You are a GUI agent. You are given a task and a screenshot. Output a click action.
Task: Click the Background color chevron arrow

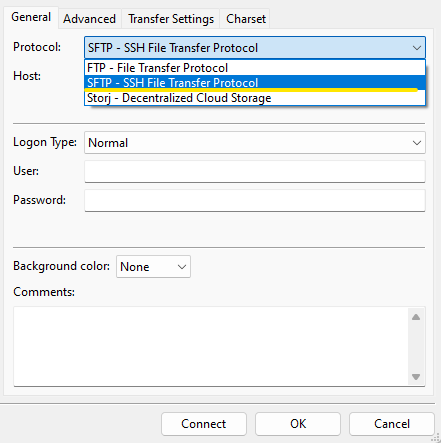tap(182, 267)
